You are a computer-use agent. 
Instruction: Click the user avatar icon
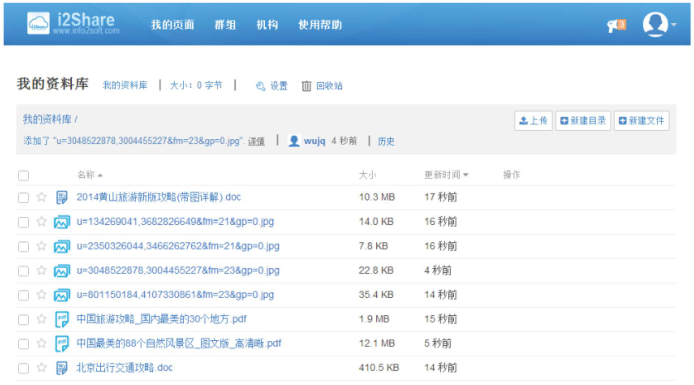coord(655,24)
